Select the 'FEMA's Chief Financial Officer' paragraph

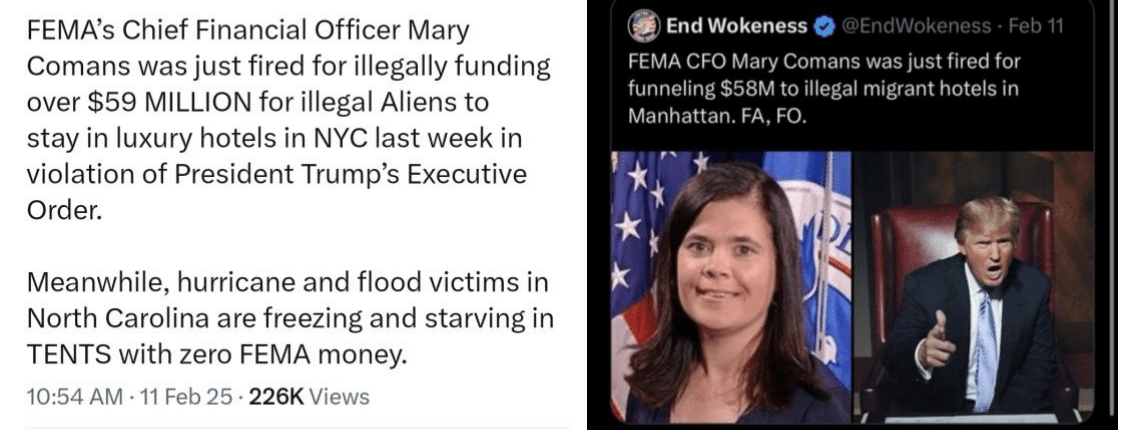pyautogui.click(x=288, y=121)
